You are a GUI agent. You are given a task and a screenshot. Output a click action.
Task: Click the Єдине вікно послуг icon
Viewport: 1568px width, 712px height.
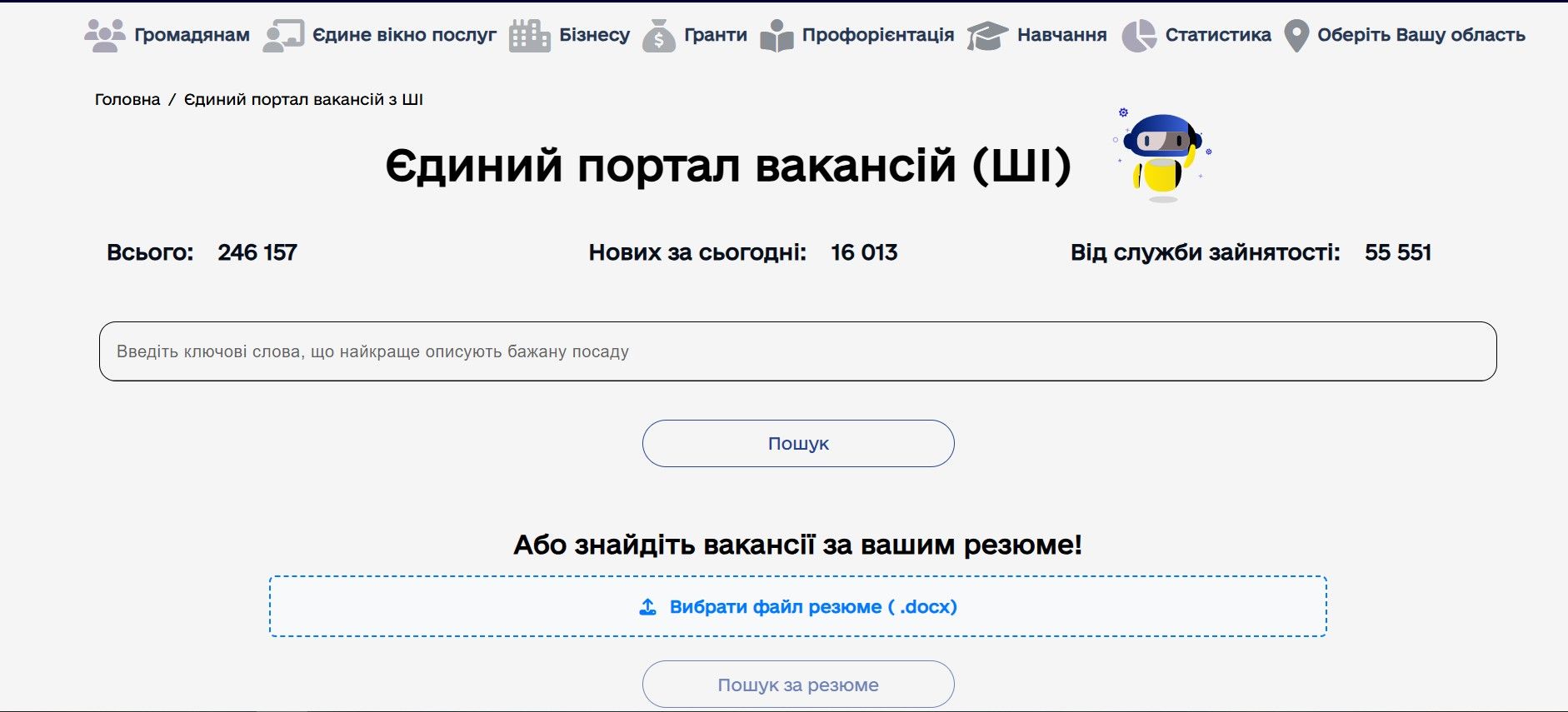(x=283, y=35)
